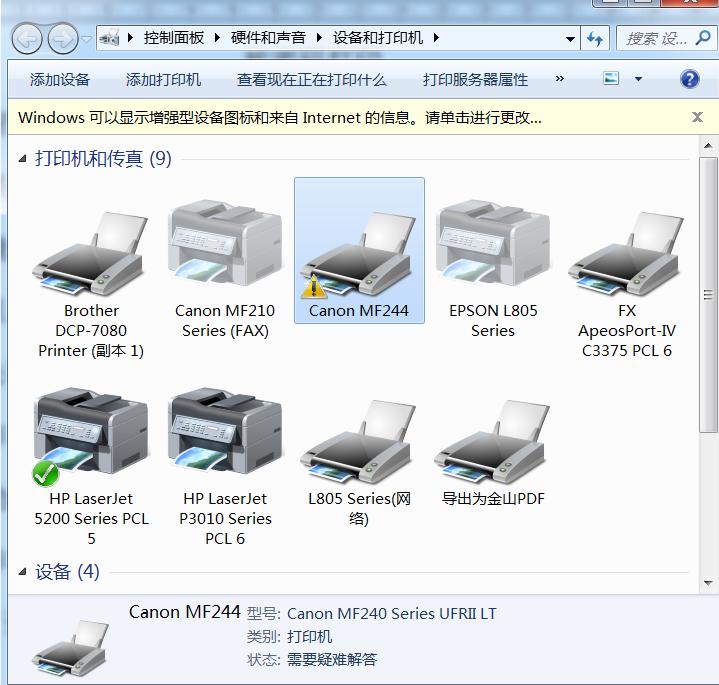This screenshot has width=719, height=685.
Task: Expand the chevron after 硬件和声音 in breadcrumb
Action: (319, 38)
